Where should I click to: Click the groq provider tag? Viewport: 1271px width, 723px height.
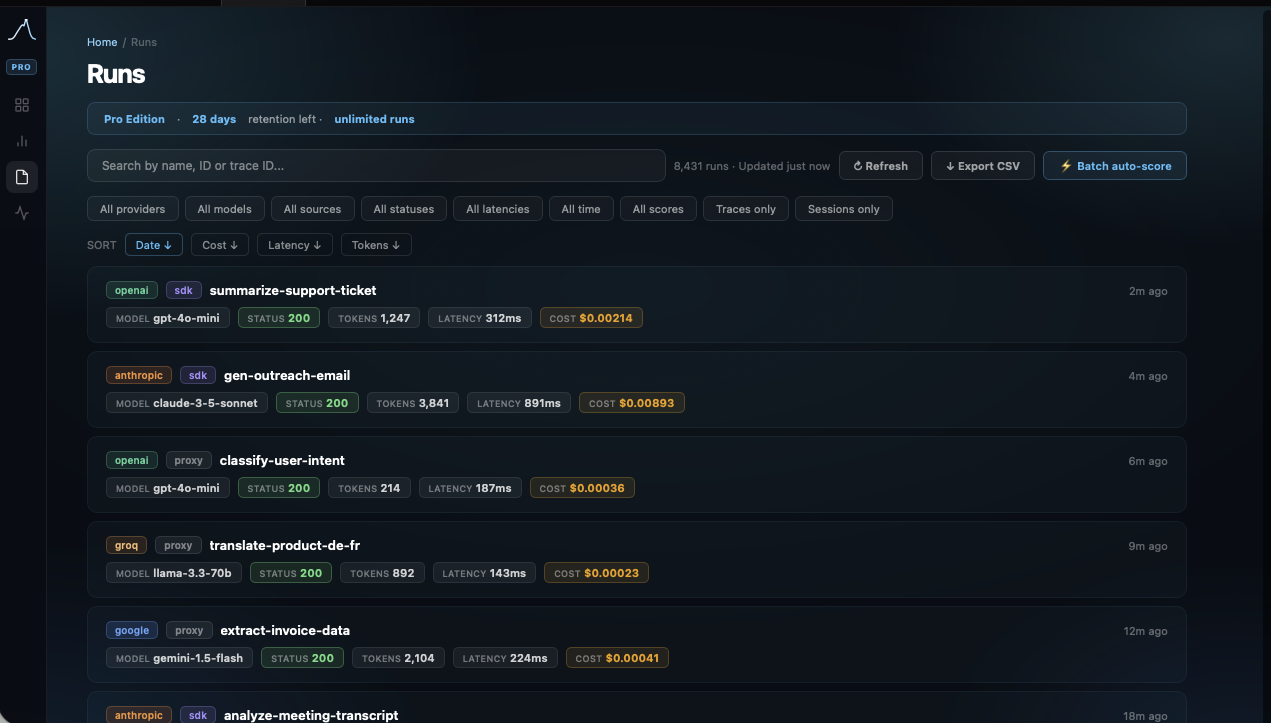(126, 545)
